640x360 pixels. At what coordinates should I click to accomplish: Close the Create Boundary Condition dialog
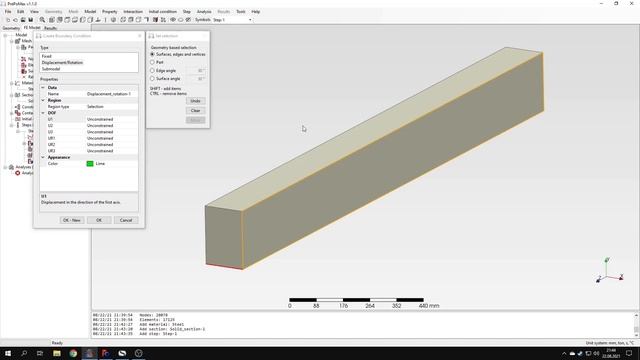coord(140,36)
